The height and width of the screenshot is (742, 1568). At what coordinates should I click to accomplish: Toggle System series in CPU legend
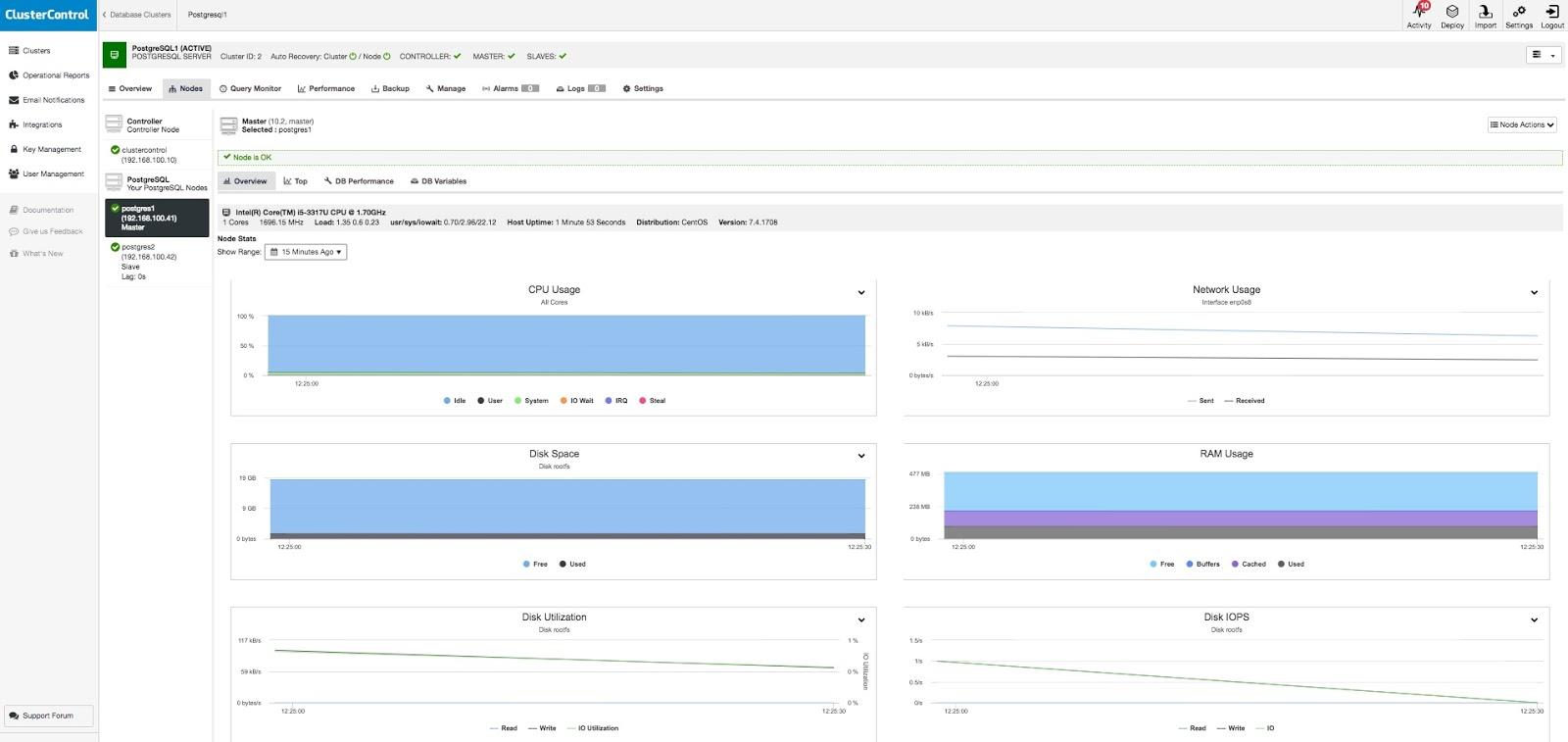coord(531,401)
